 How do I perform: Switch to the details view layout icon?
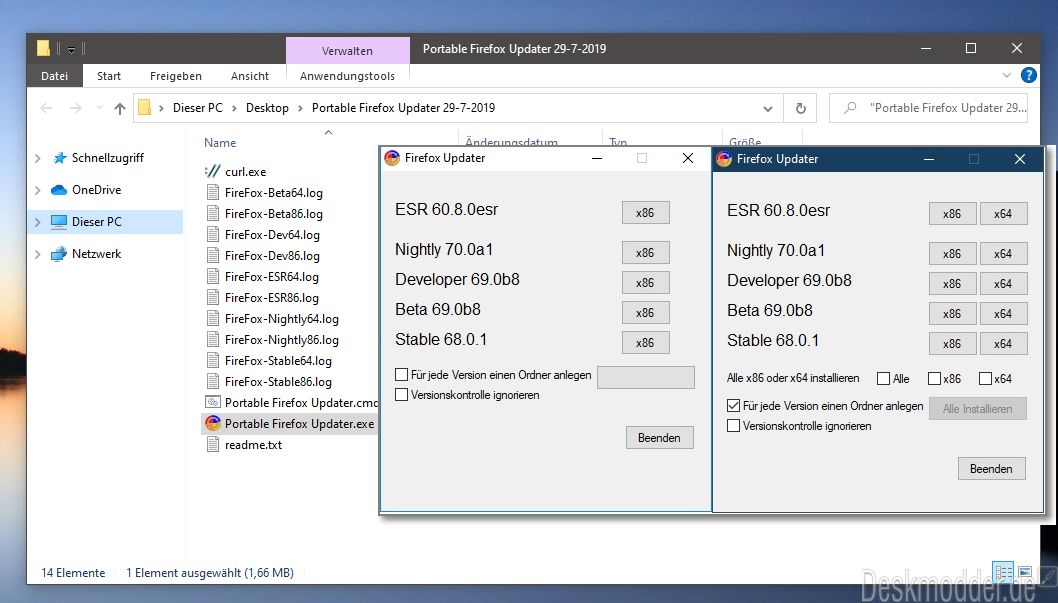click(x=1003, y=572)
